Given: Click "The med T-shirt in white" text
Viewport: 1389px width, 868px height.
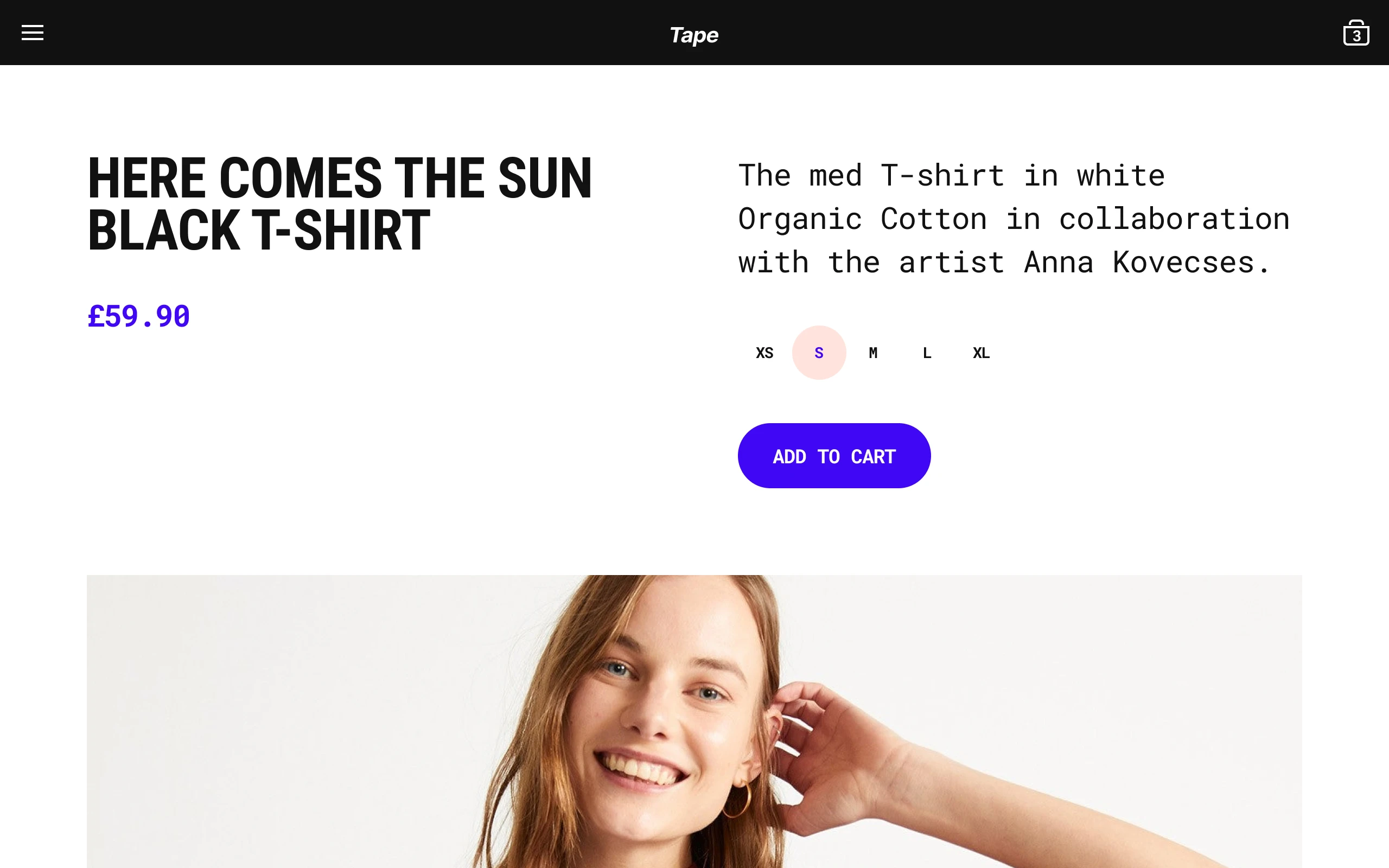Looking at the screenshot, I should click(x=951, y=176).
